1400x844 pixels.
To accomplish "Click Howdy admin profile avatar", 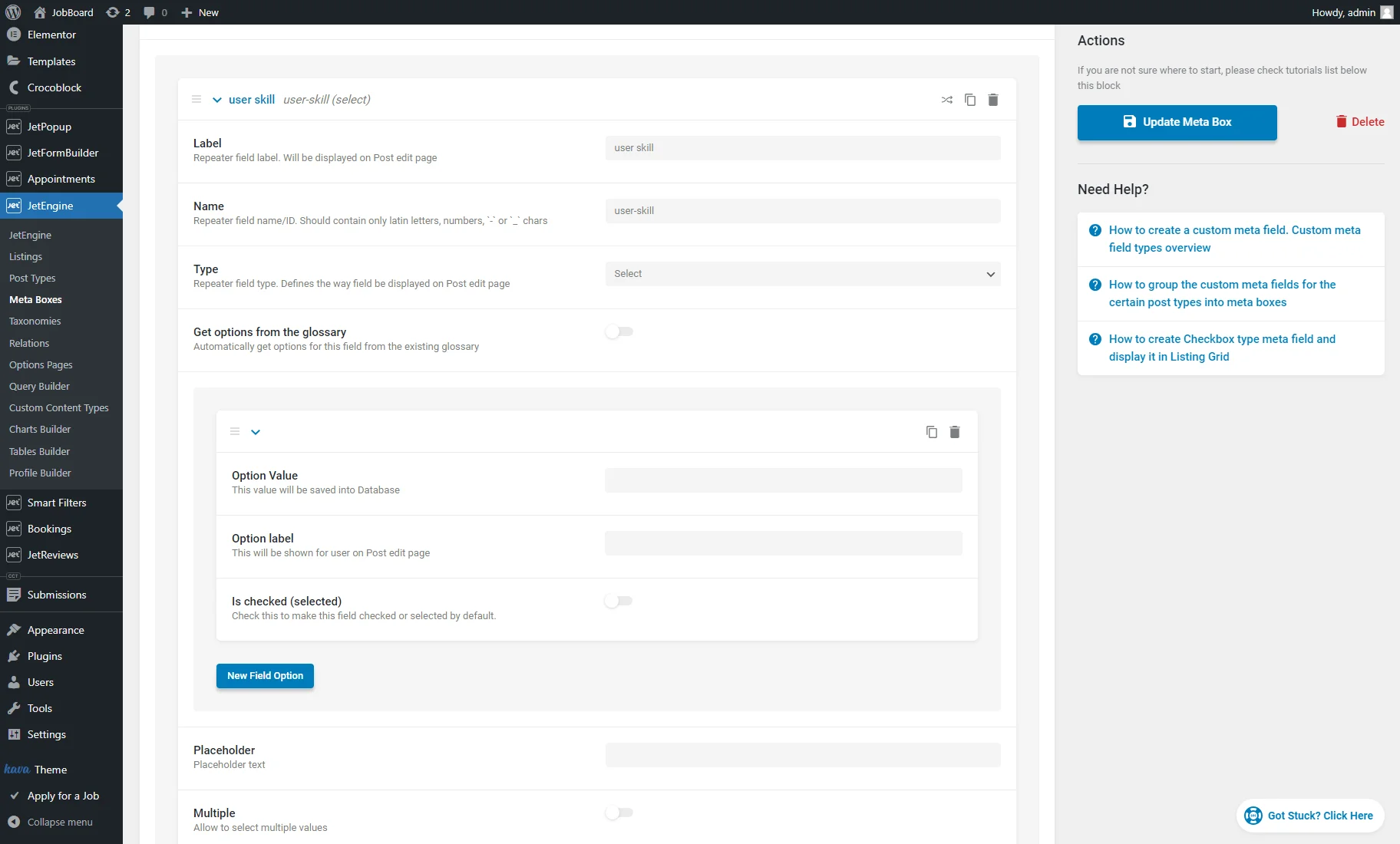I will [1387, 12].
